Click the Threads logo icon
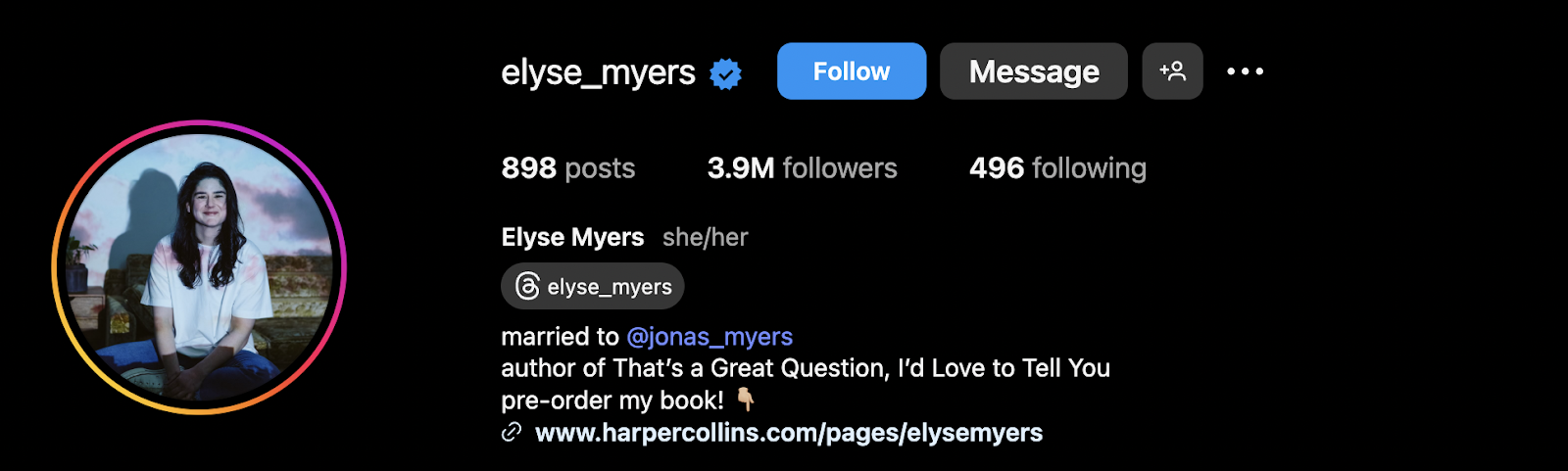 tap(527, 286)
